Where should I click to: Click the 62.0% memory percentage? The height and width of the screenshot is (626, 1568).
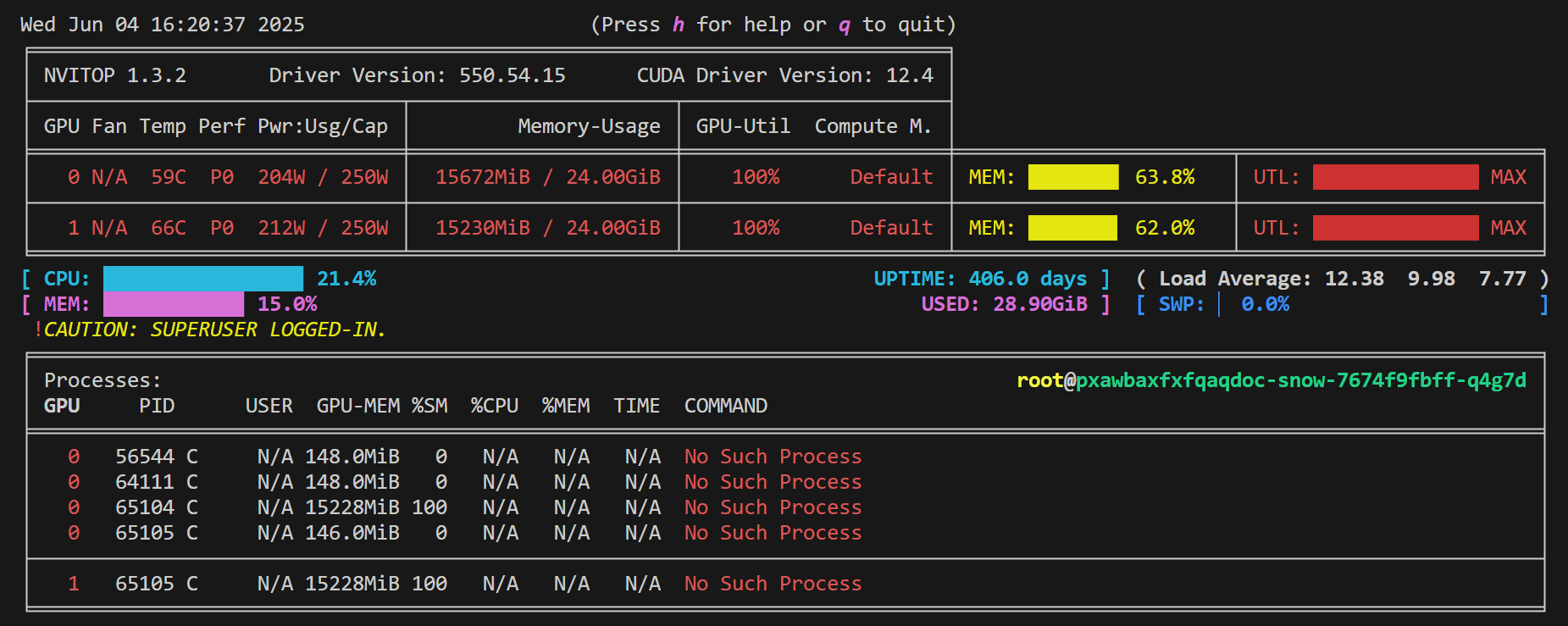click(x=1165, y=228)
